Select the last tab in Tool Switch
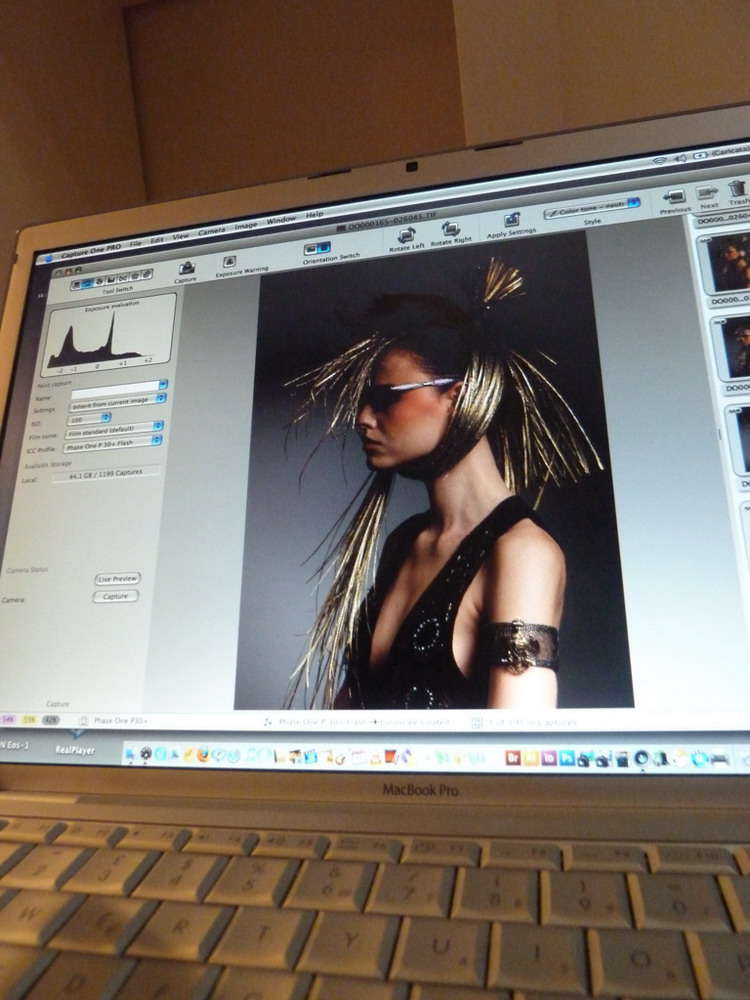The image size is (750, 1000). (x=147, y=274)
